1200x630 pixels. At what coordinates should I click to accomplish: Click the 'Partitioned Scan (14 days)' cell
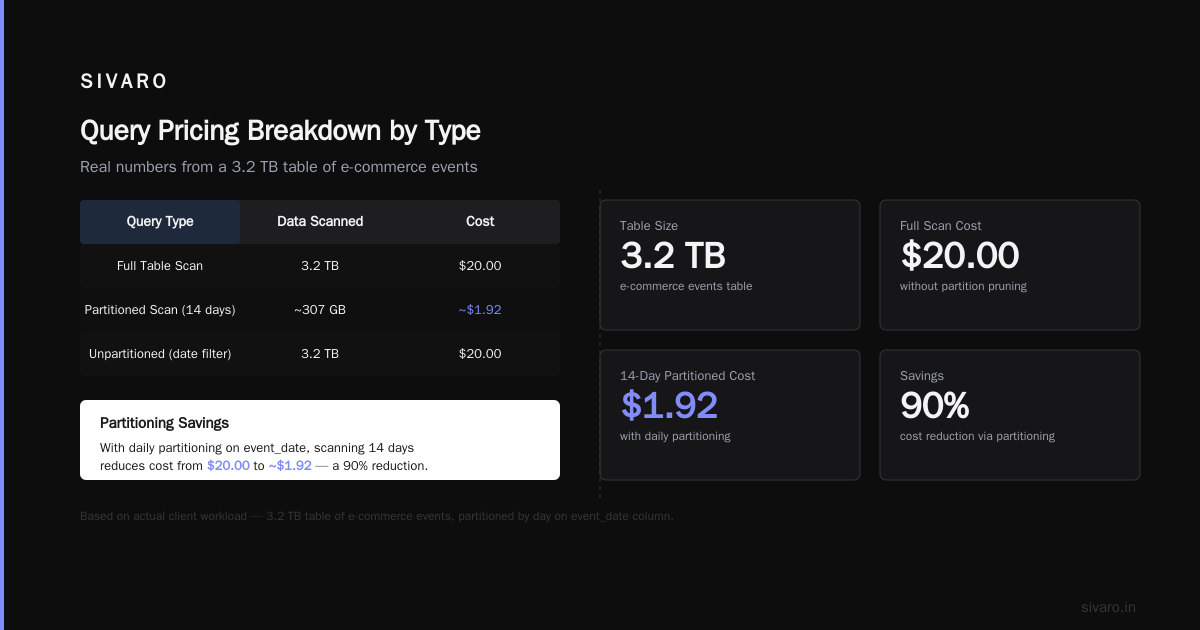coord(160,310)
